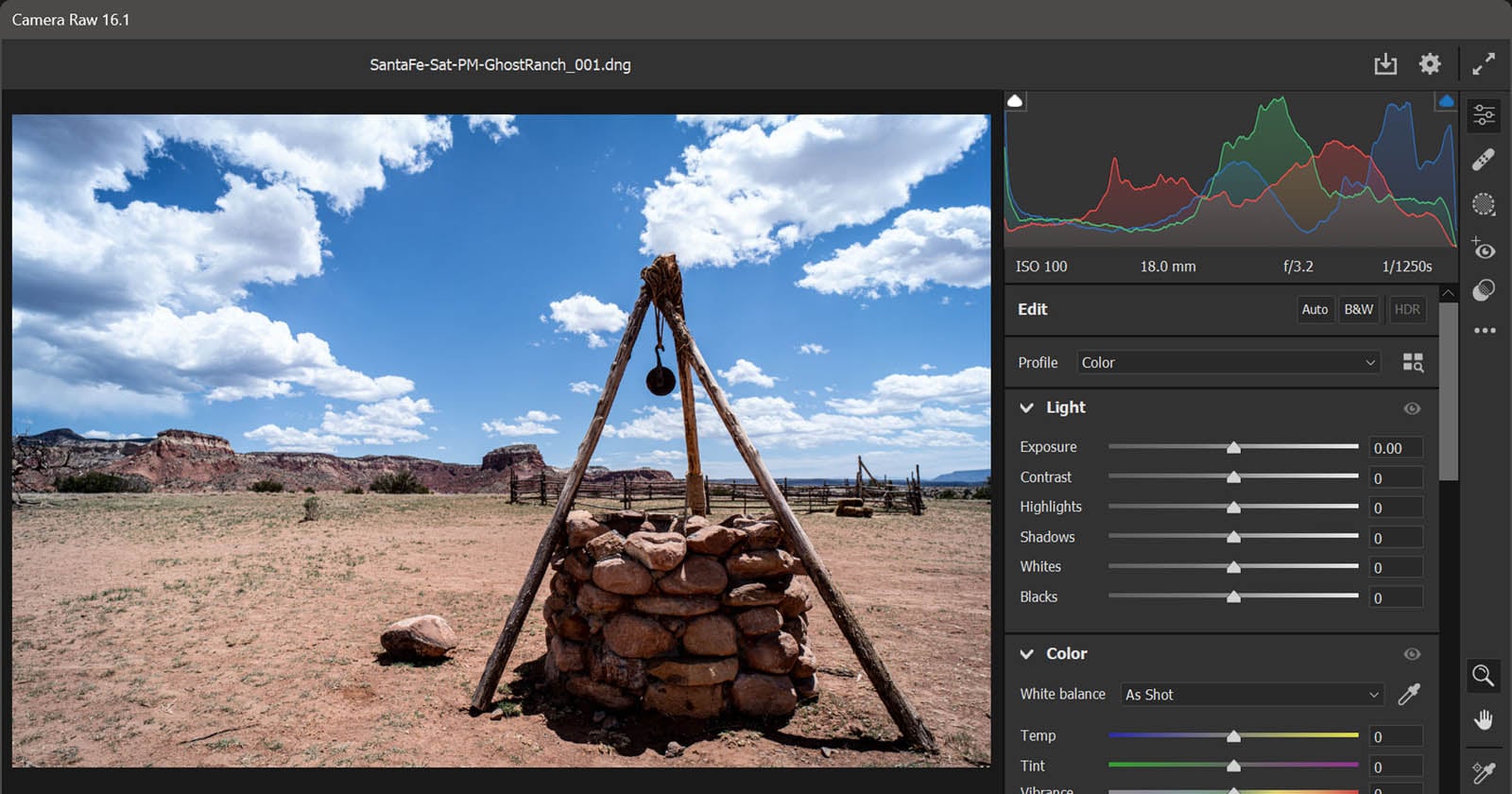Select the Red Eye removal tool
This screenshot has height=794, width=1512.
[1484, 249]
